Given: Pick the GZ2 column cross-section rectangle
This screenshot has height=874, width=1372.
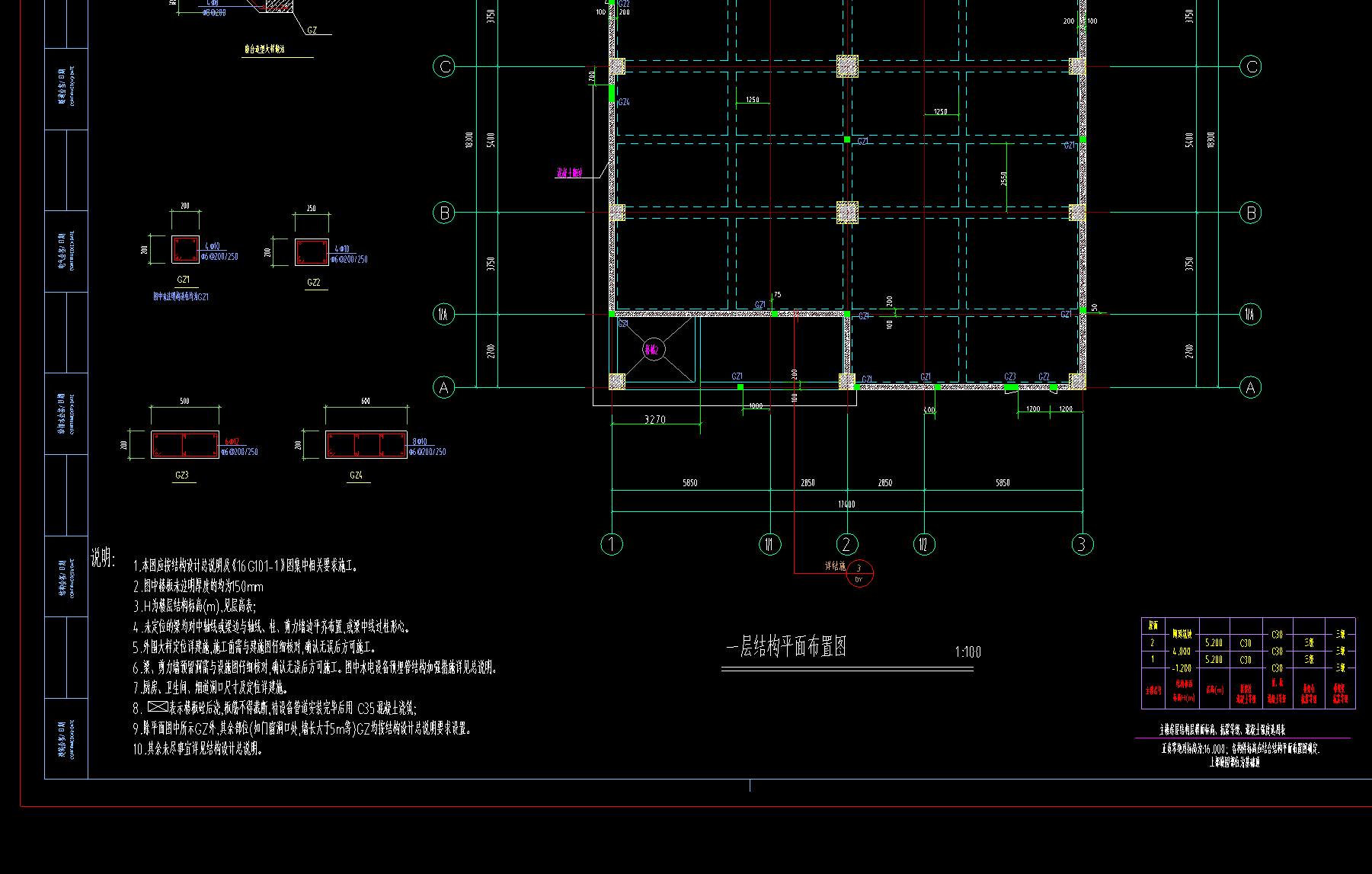Looking at the screenshot, I should (312, 252).
